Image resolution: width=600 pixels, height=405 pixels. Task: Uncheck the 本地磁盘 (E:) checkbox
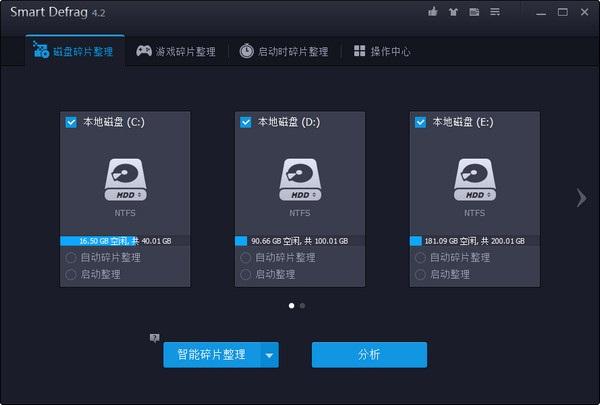[421, 122]
